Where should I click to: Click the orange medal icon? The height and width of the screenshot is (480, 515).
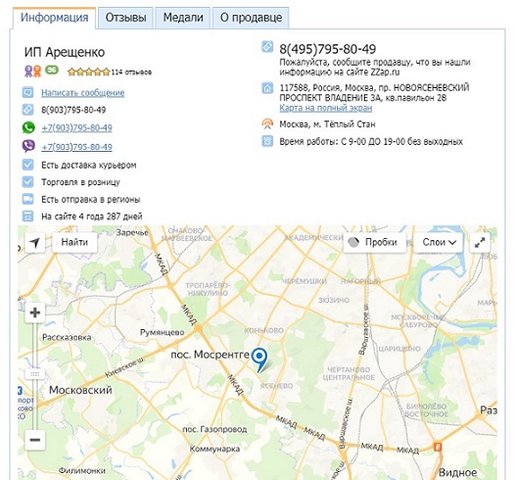coord(37,71)
